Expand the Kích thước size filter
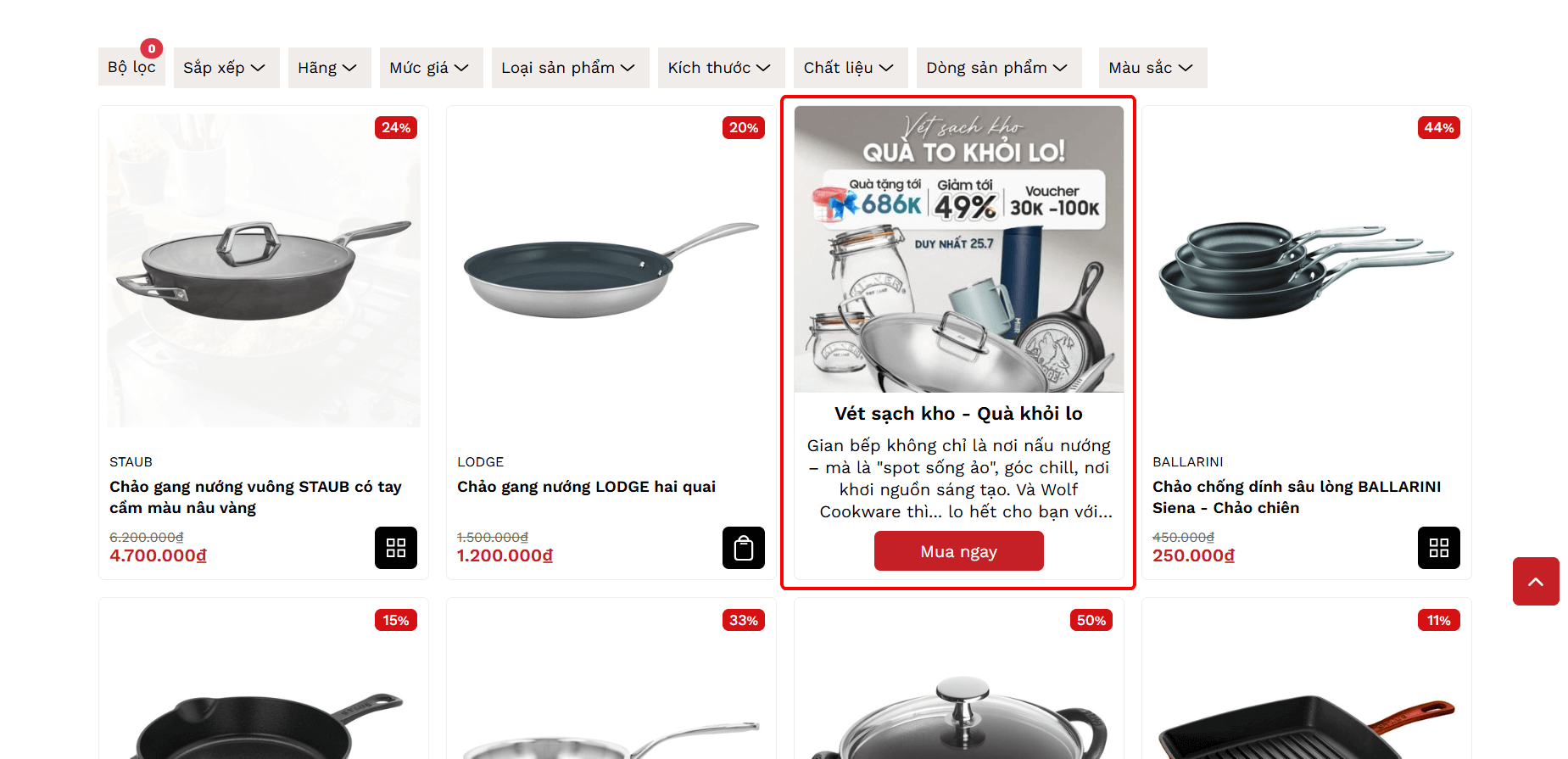Viewport: 1568px width, 759px height. pyautogui.click(x=722, y=68)
